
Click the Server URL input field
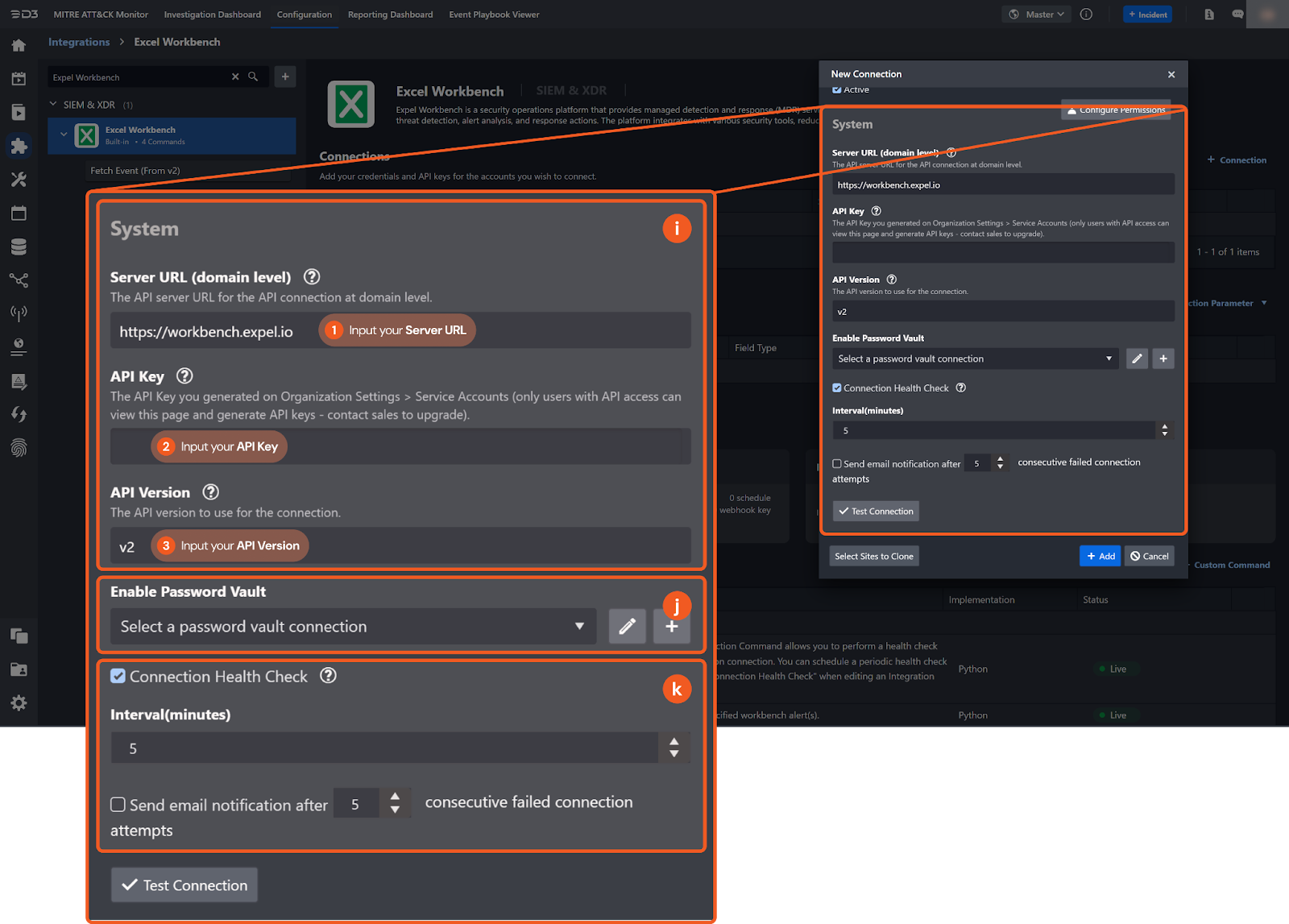click(1002, 185)
